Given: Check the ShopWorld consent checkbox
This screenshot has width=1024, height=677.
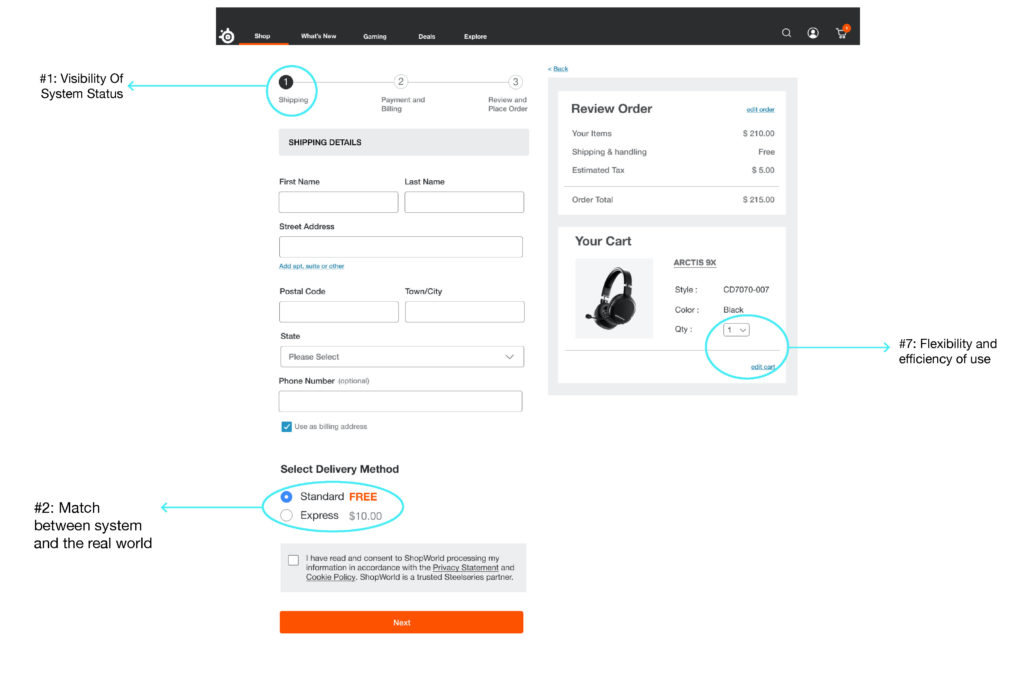Looking at the screenshot, I should pos(293,560).
